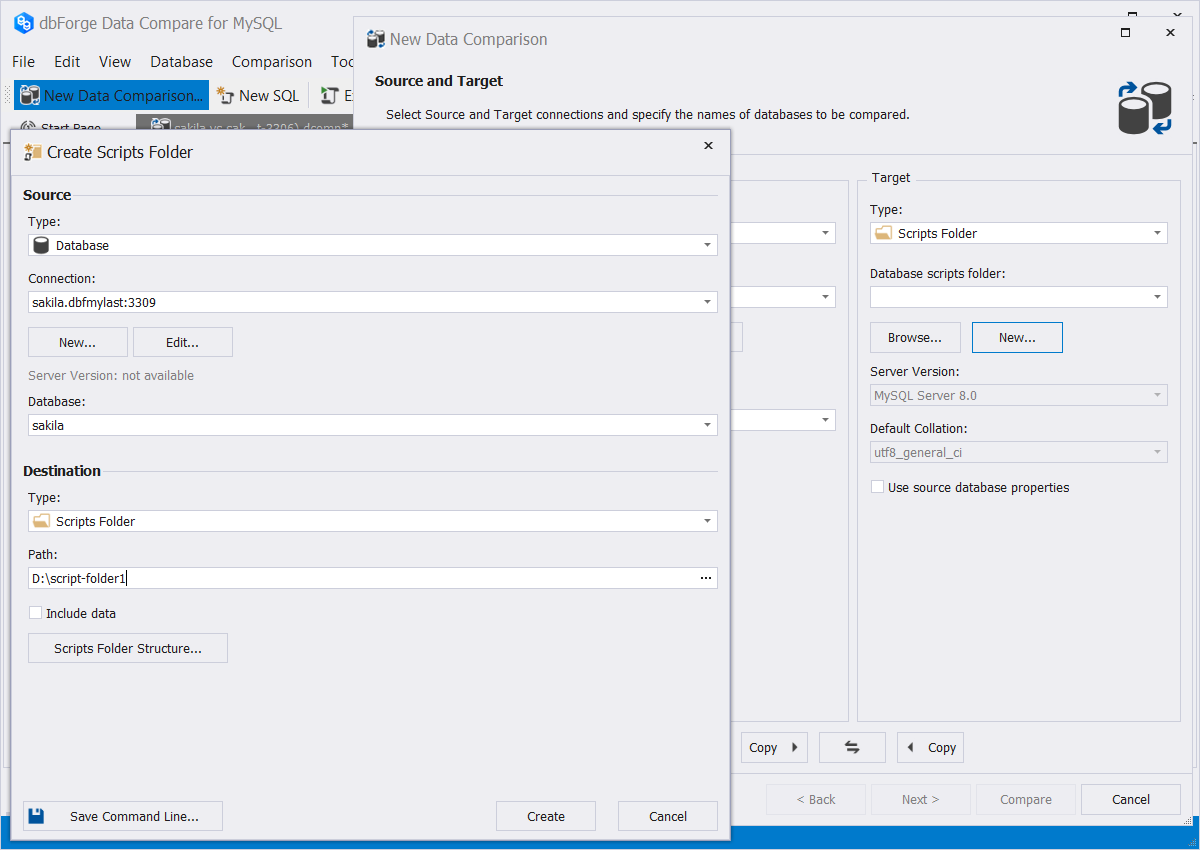Viewport: 1200px width, 850px height.
Task: Click the browse ellipsis in Path field
Action: click(x=706, y=578)
